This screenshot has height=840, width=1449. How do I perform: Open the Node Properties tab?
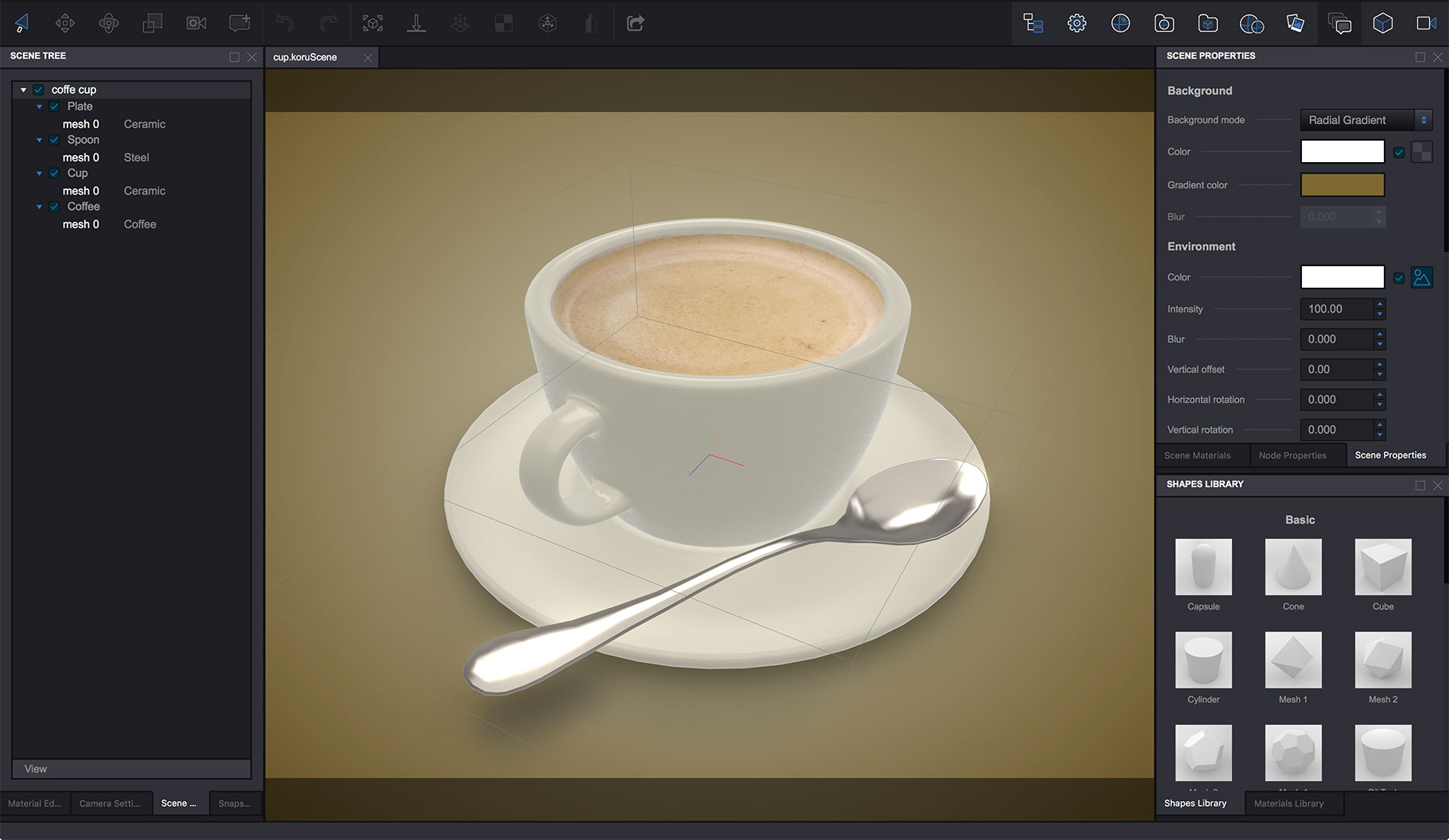coord(1293,455)
